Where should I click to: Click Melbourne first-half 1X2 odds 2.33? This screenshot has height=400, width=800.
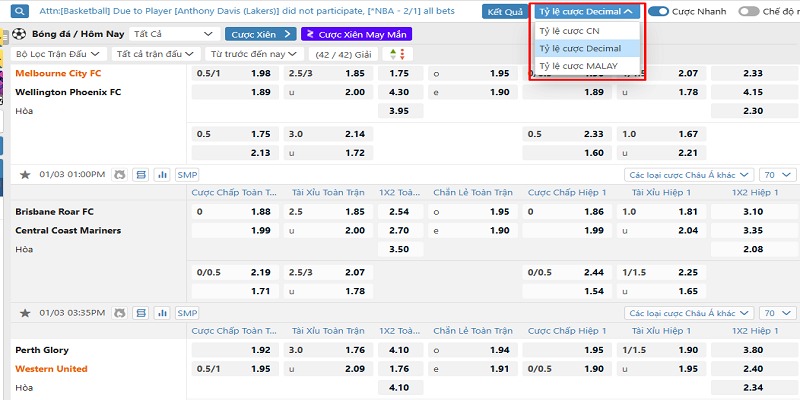point(755,73)
